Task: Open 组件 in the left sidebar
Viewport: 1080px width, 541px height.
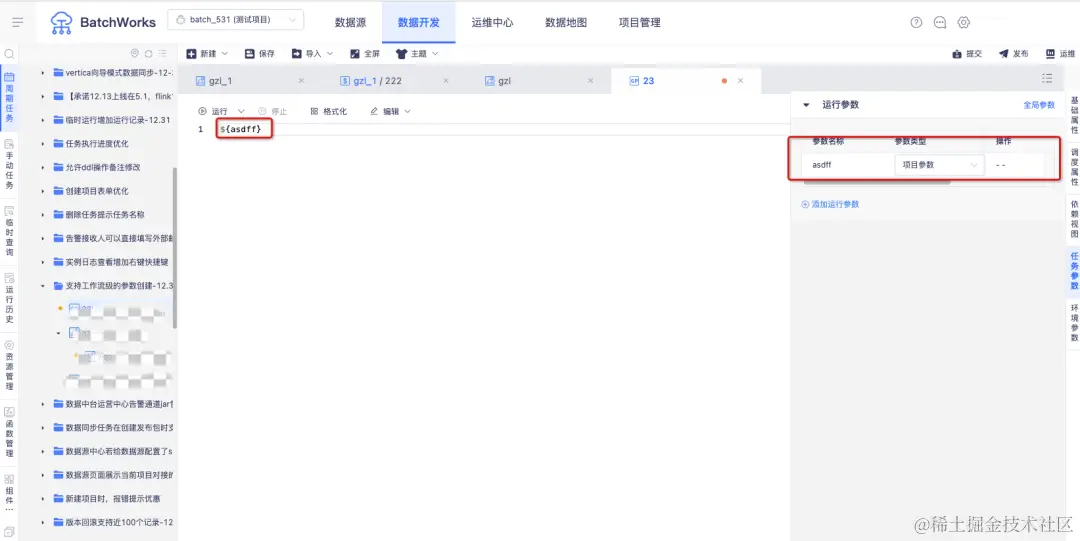Action: [10, 494]
